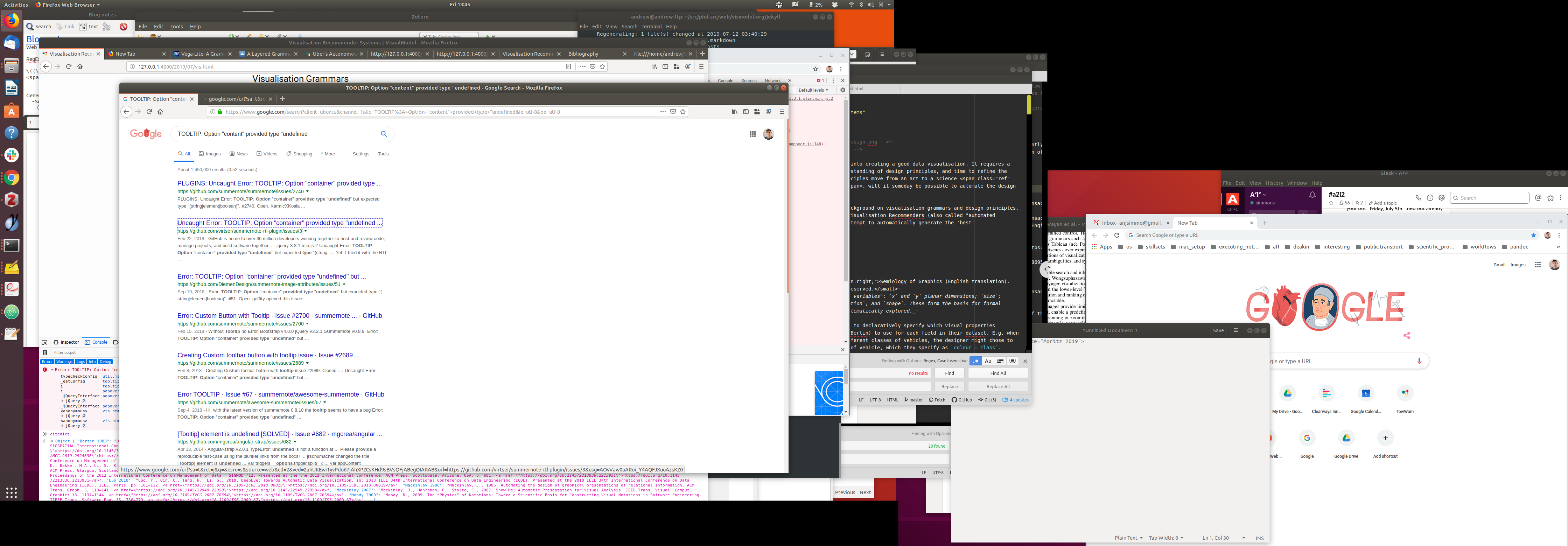Open Google apps grid in Chrome new tab

click(1538, 265)
